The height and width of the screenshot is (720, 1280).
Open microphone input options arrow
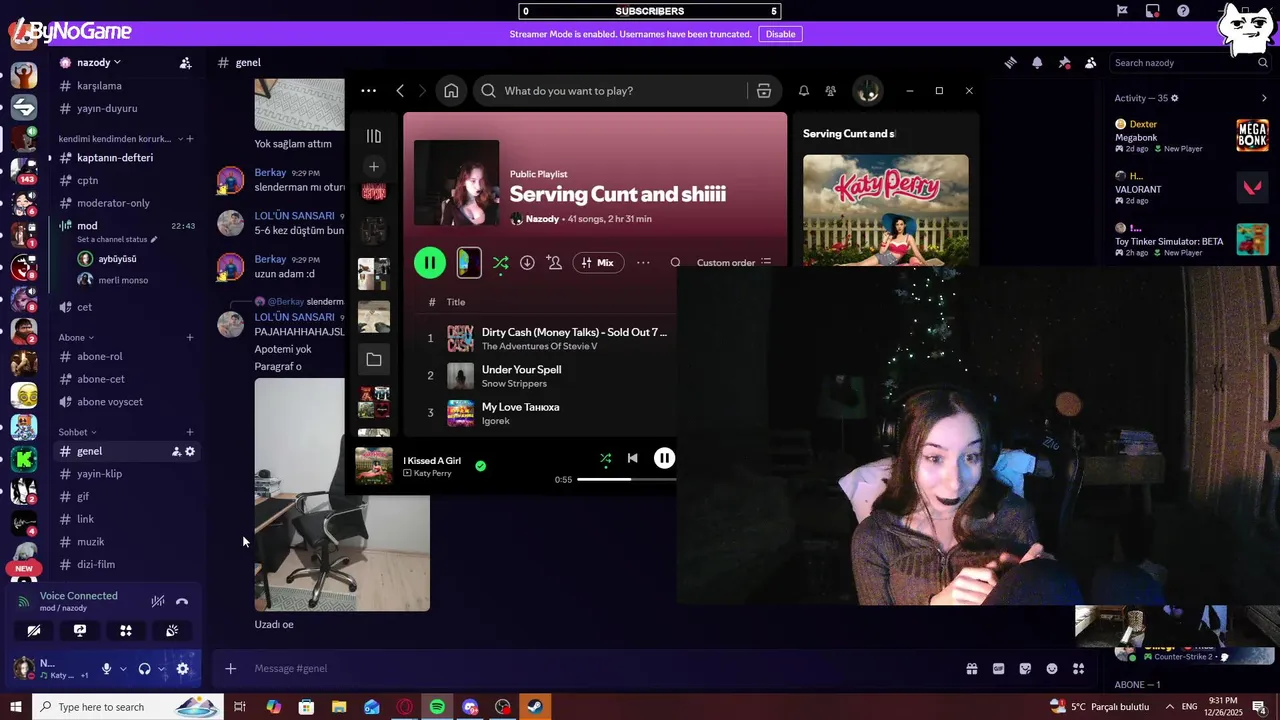coord(123,669)
